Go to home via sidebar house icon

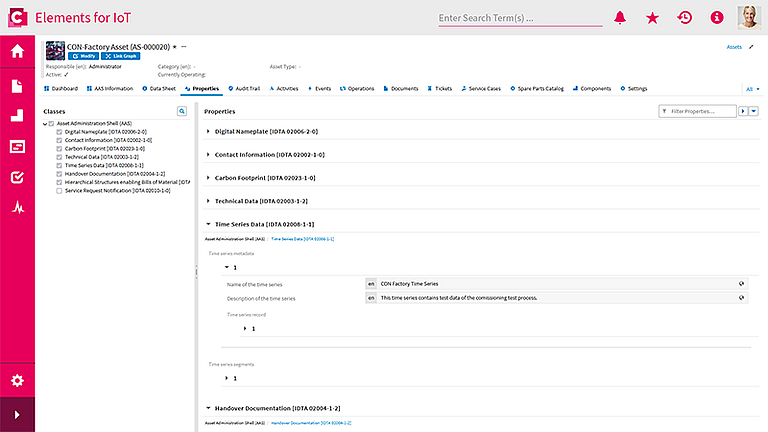click(17, 51)
